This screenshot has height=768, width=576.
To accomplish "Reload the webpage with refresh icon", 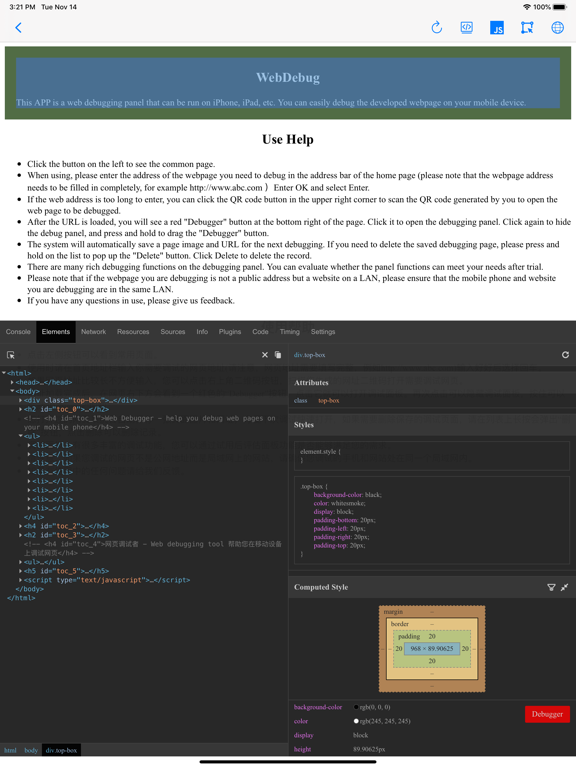I will coord(436,27).
